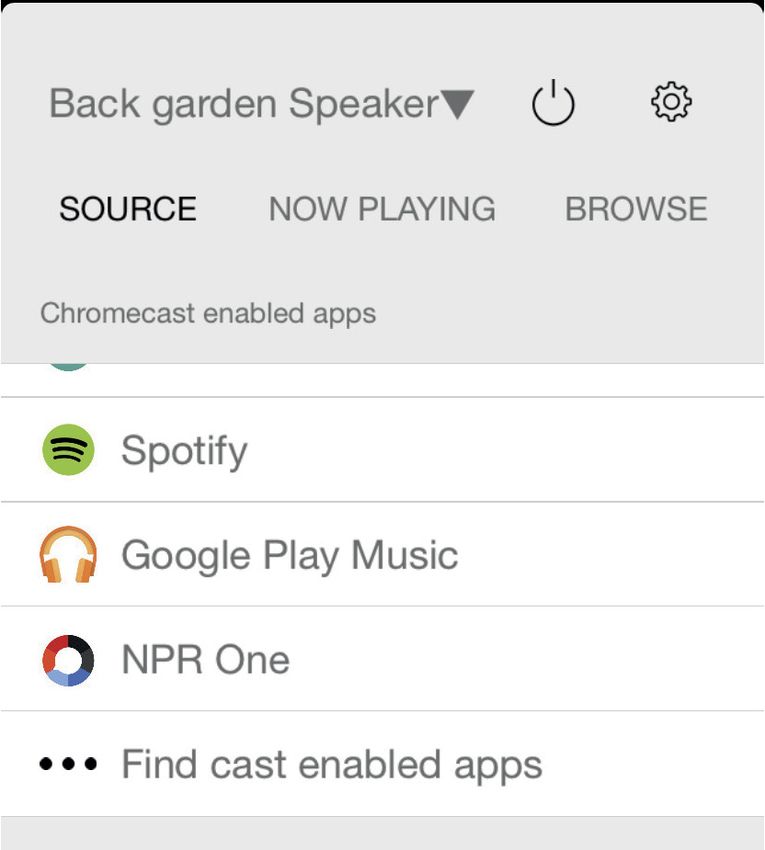Open settings via the gear icon
This screenshot has width=765, height=850.
click(x=671, y=101)
